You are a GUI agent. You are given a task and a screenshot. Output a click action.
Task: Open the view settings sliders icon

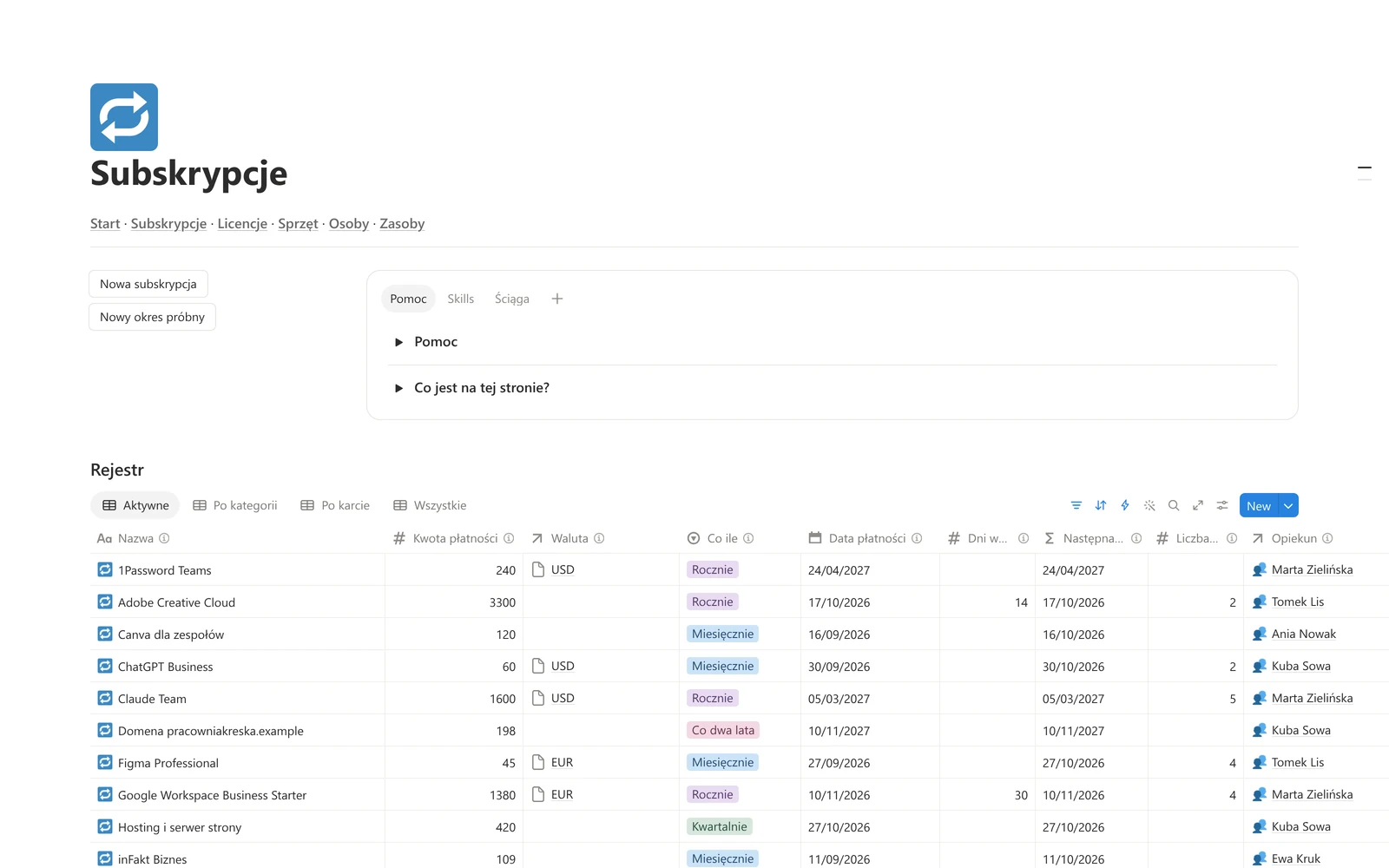[1222, 505]
